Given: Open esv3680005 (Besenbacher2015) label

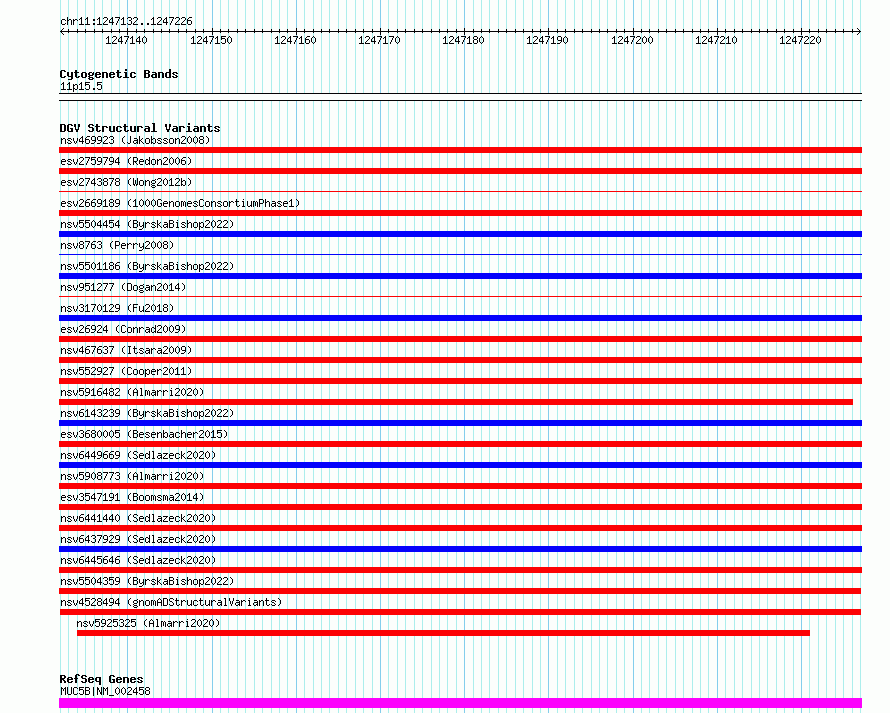Looking at the screenshot, I should coord(144,434).
